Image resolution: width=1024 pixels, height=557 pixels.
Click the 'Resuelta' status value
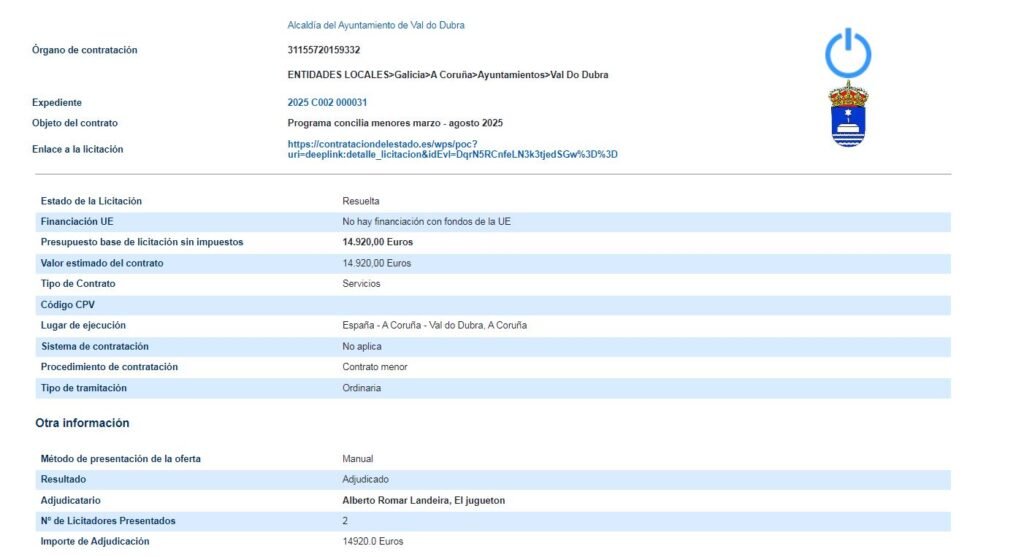pyautogui.click(x=361, y=201)
